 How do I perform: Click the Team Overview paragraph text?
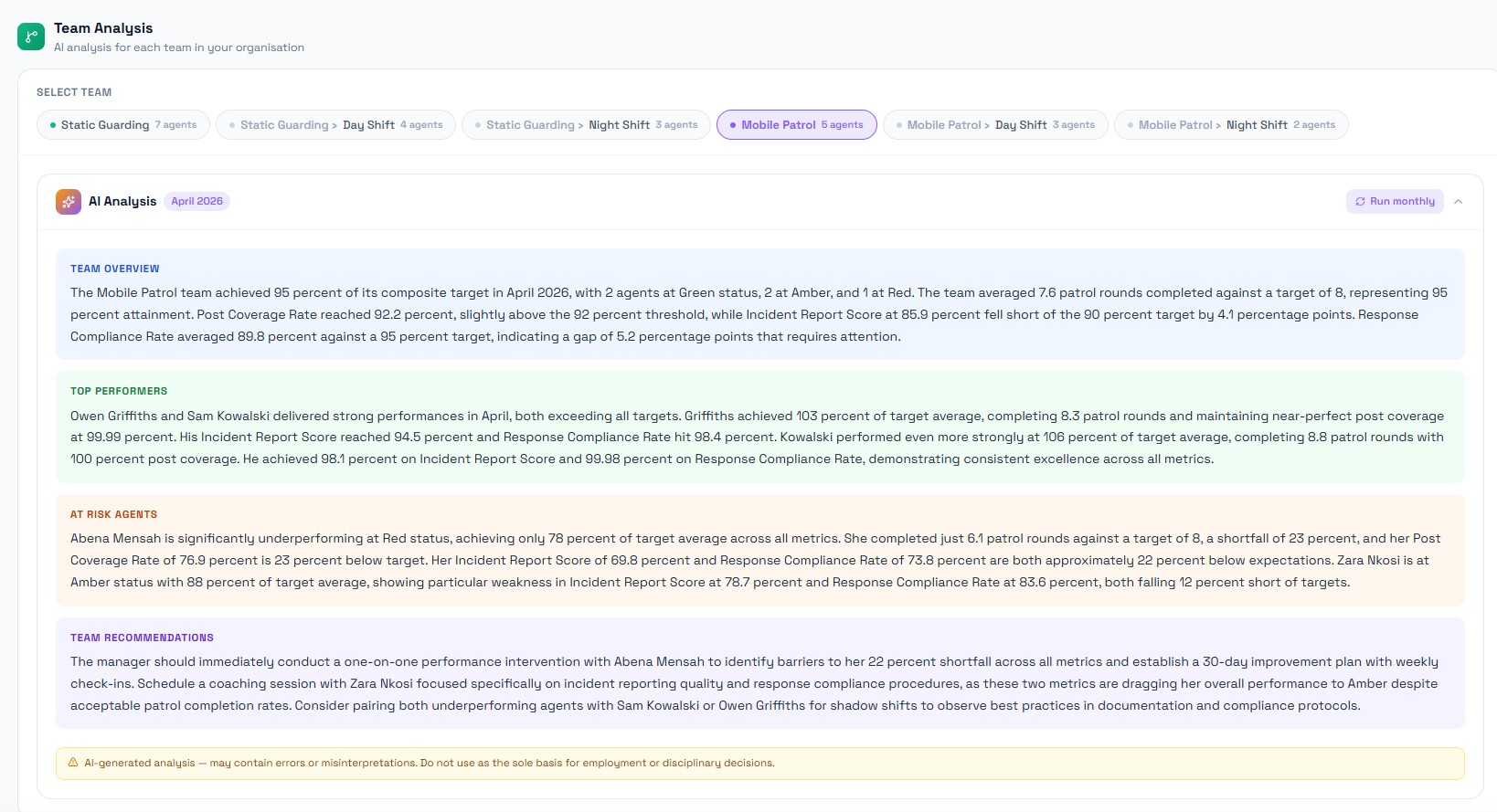coord(759,315)
